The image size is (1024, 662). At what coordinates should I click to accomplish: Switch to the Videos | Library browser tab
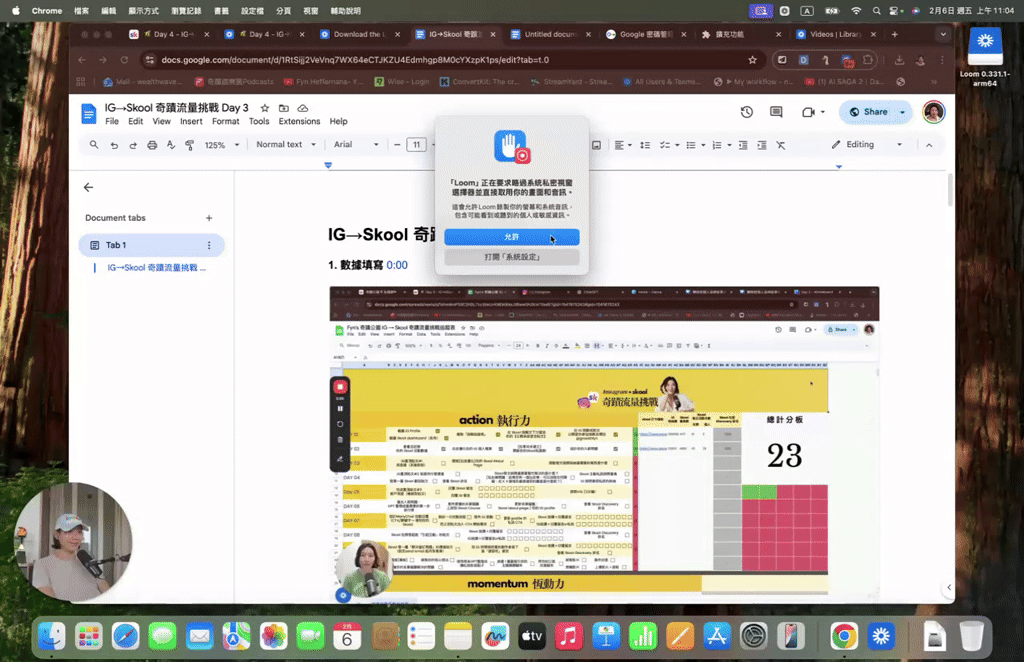(835, 34)
